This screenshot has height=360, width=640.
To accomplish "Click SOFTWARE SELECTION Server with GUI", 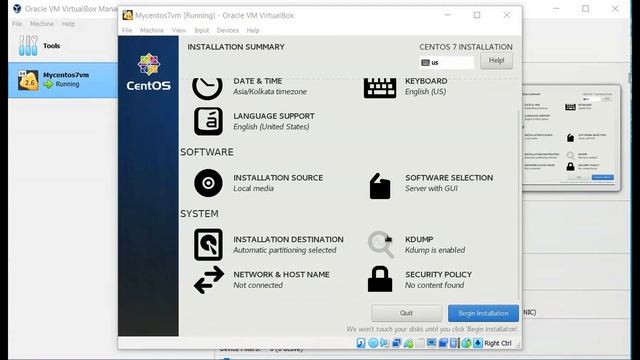I will [x=449, y=183].
